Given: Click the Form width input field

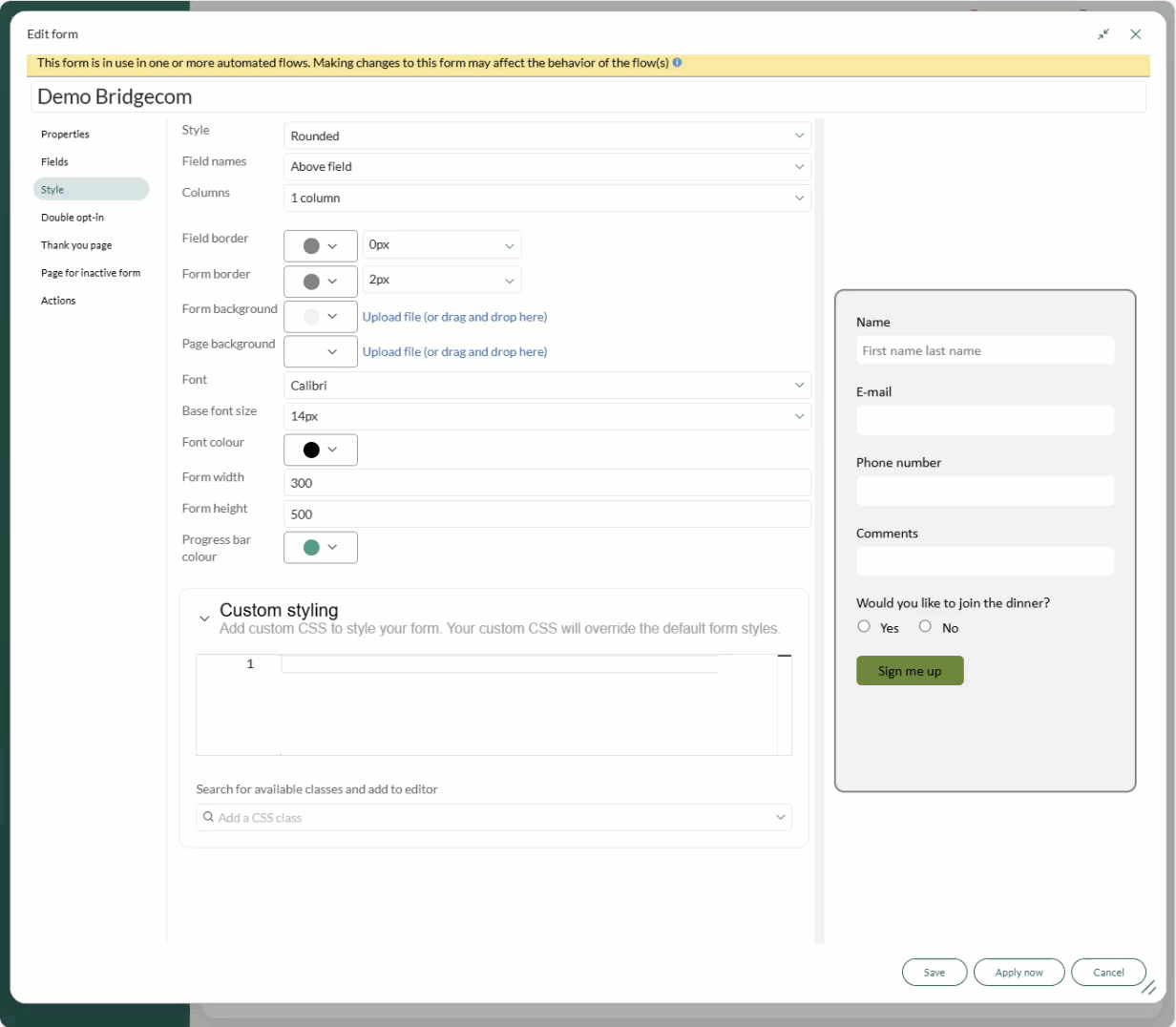Looking at the screenshot, I should (547, 483).
